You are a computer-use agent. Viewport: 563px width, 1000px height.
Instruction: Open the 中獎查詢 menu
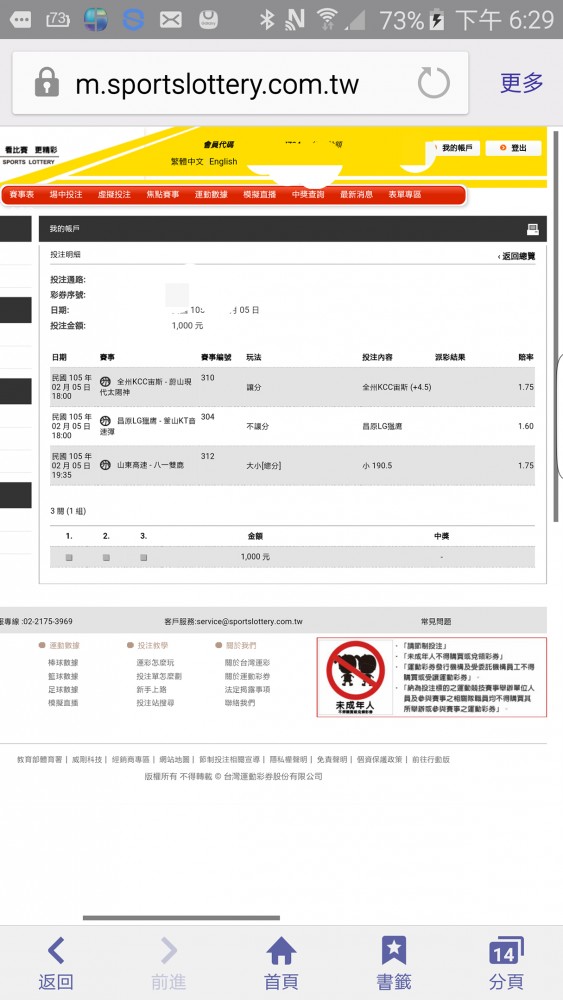point(308,195)
